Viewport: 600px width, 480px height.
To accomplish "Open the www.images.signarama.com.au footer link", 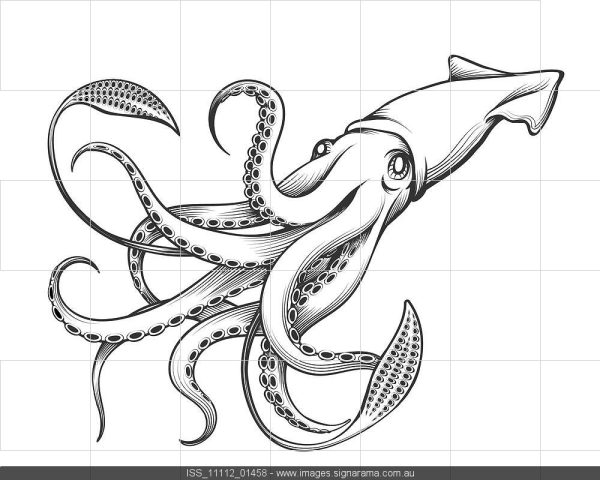I will [344, 473].
